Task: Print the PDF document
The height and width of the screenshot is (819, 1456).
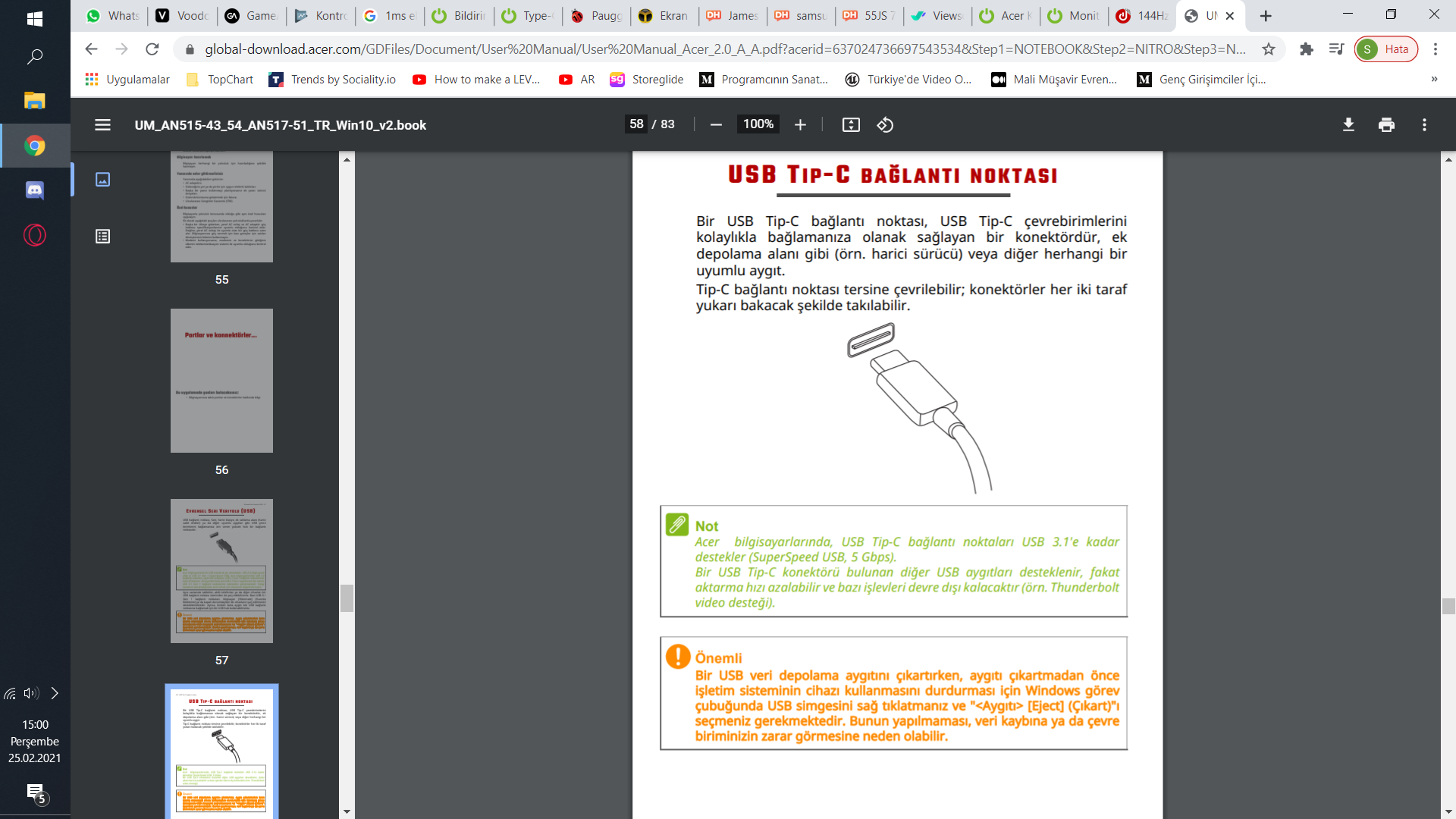Action: (x=1386, y=125)
